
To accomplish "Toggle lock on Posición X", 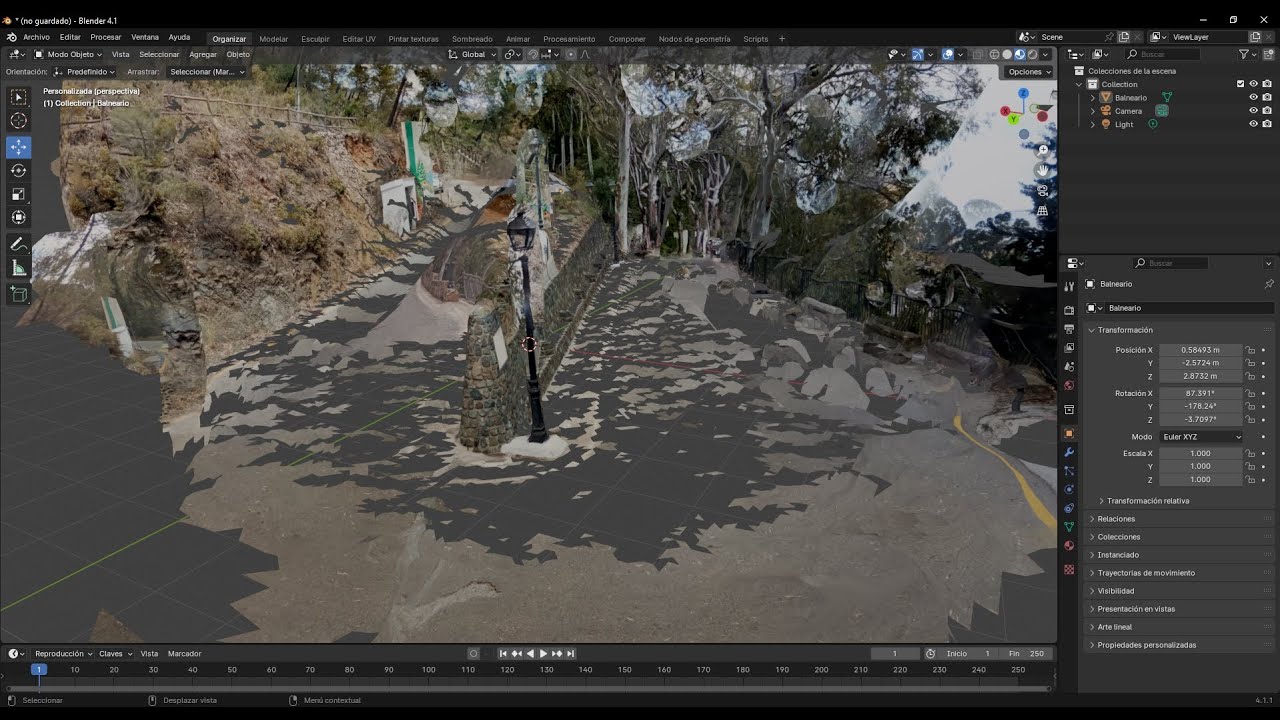I will pyautogui.click(x=1250, y=350).
